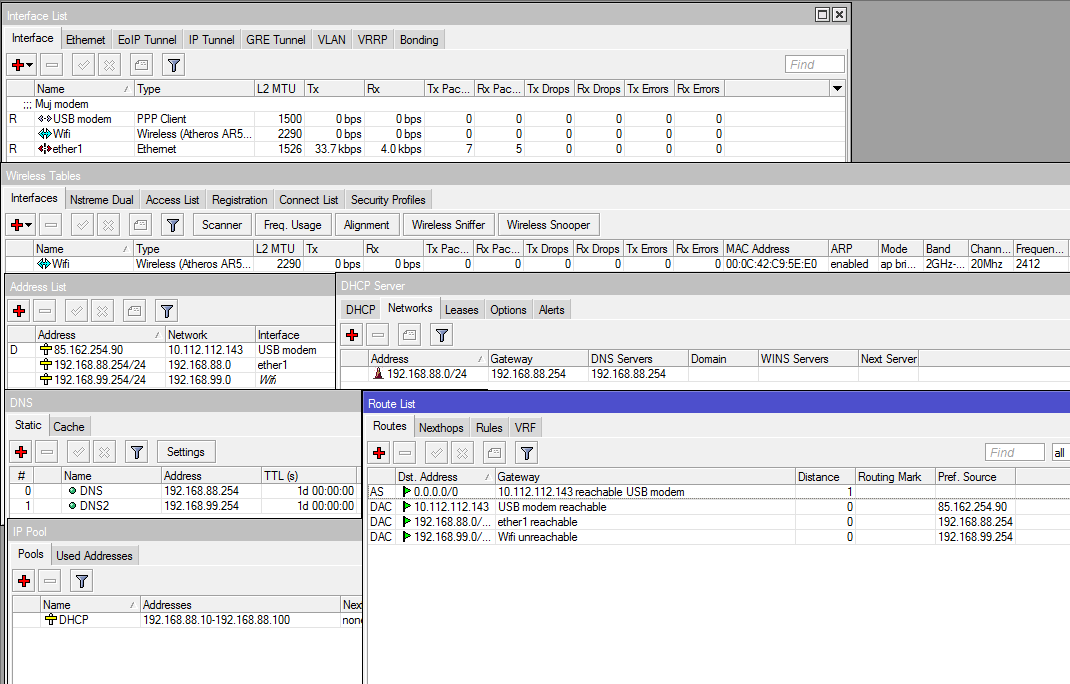Open the Wireless Snooper
The height and width of the screenshot is (684, 1070).
point(549,225)
